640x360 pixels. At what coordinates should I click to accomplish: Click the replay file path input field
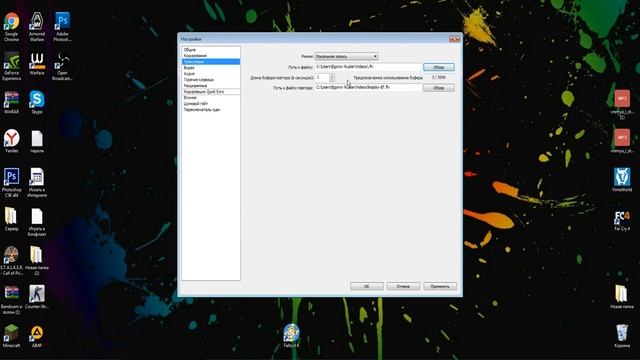click(x=368, y=88)
